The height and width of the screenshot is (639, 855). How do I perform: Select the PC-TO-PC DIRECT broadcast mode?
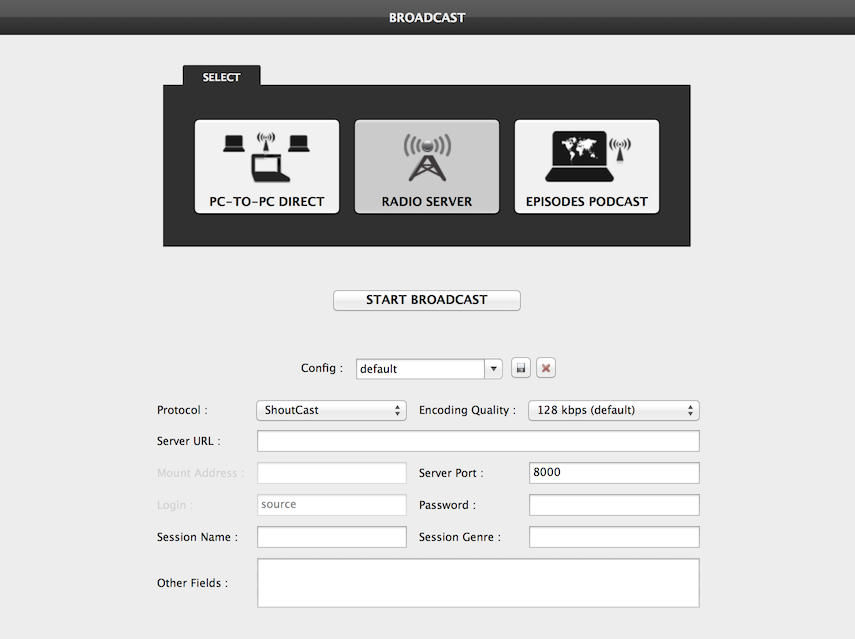coord(267,166)
